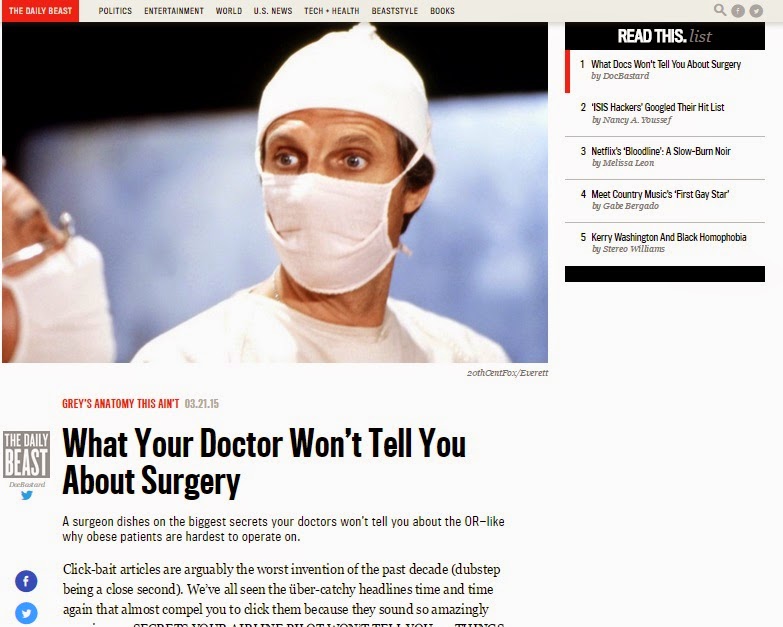Screen dimensions: 783x627
Task: Share article via blue Facebook circle button
Action: 26,581
